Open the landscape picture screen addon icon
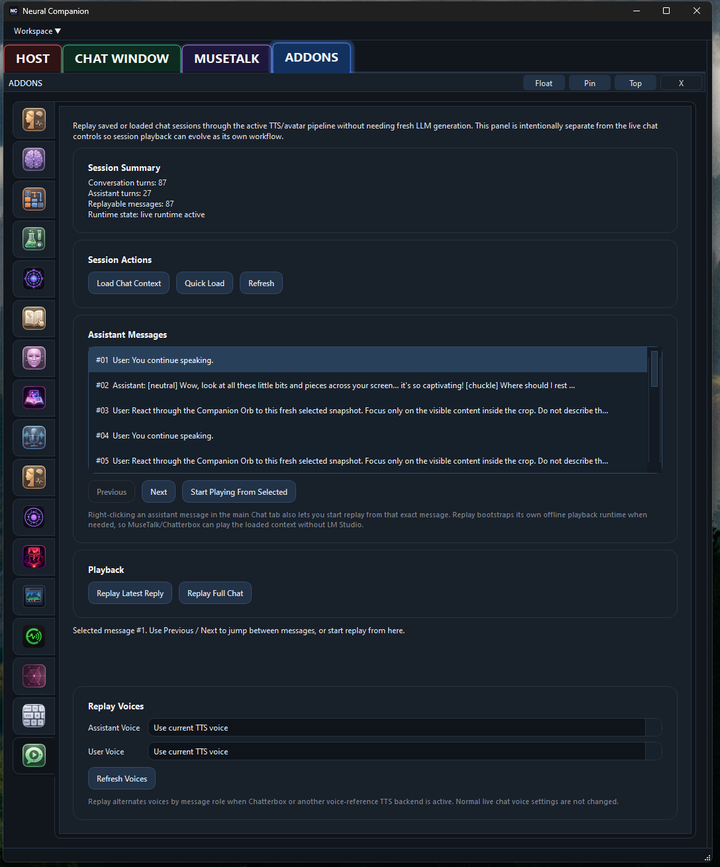Screen dimensions: 720x867 tap(34, 596)
